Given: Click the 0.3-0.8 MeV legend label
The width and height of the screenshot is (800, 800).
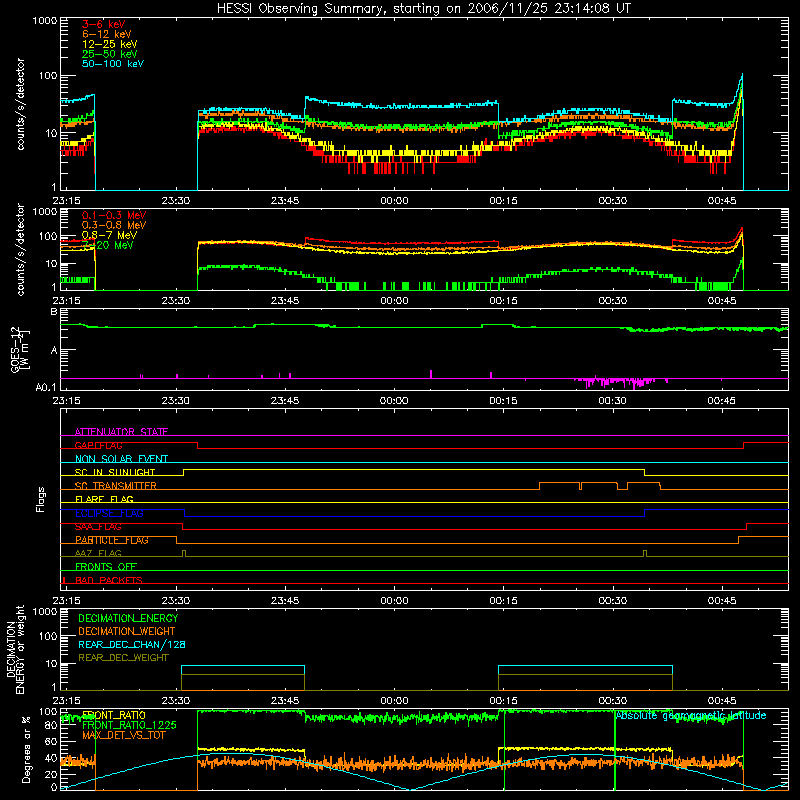Looking at the screenshot, I should pos(114,225).
